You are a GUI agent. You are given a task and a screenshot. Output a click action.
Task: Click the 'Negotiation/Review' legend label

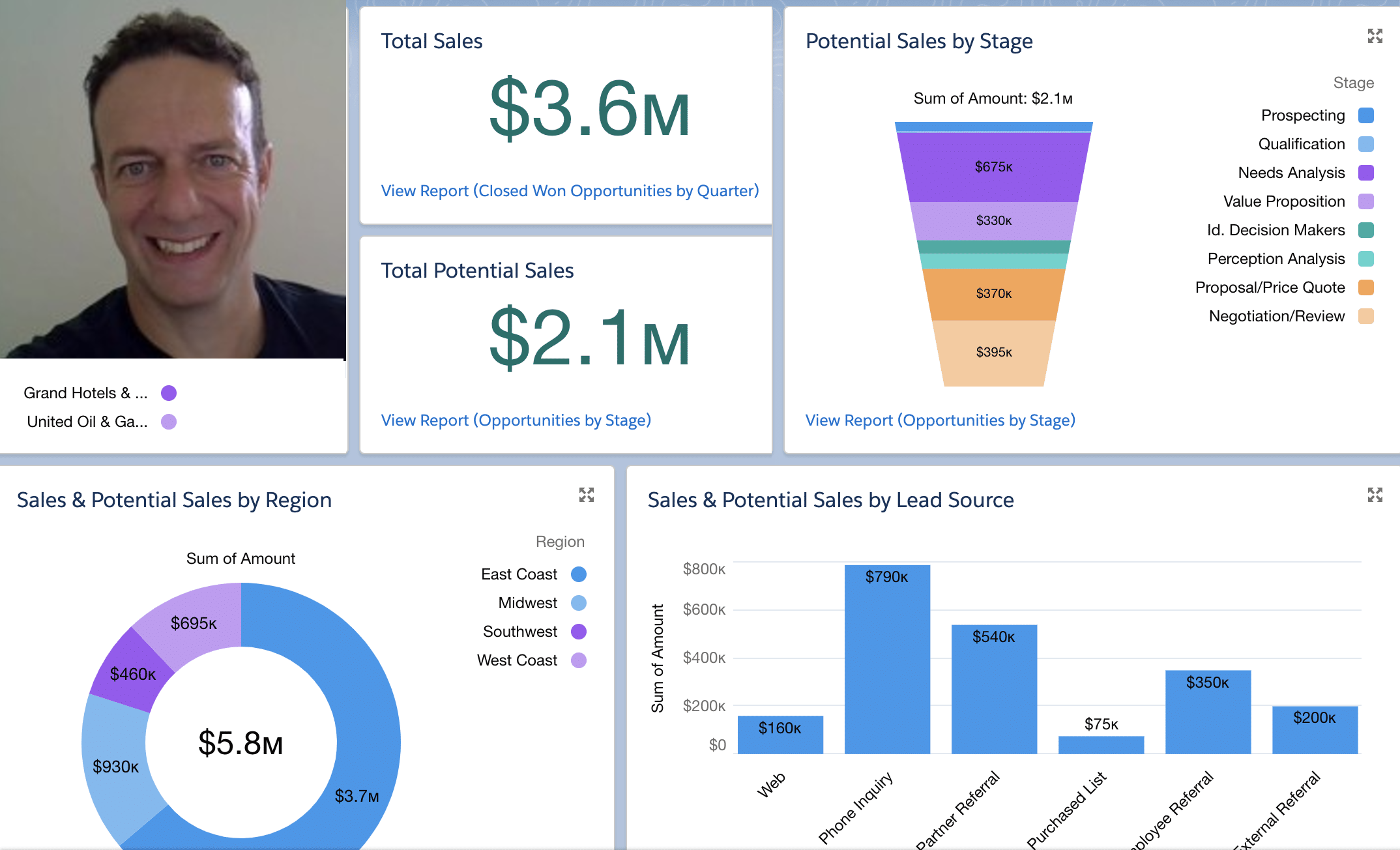coord(1277,316)
